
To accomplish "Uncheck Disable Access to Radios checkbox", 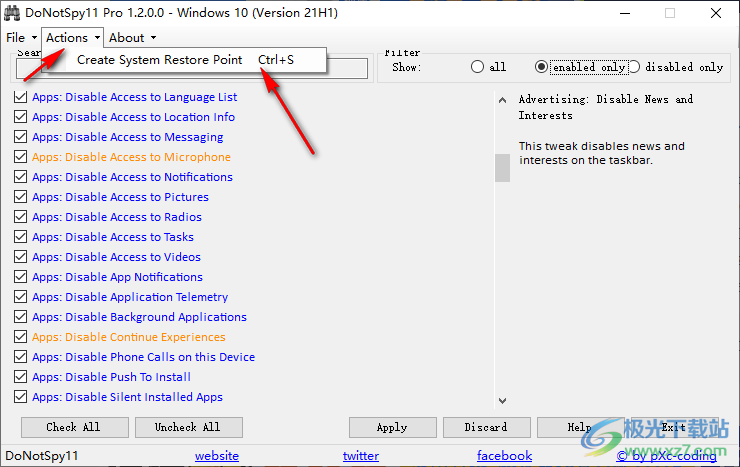I will pyautogui.click(x=20, y=217).
